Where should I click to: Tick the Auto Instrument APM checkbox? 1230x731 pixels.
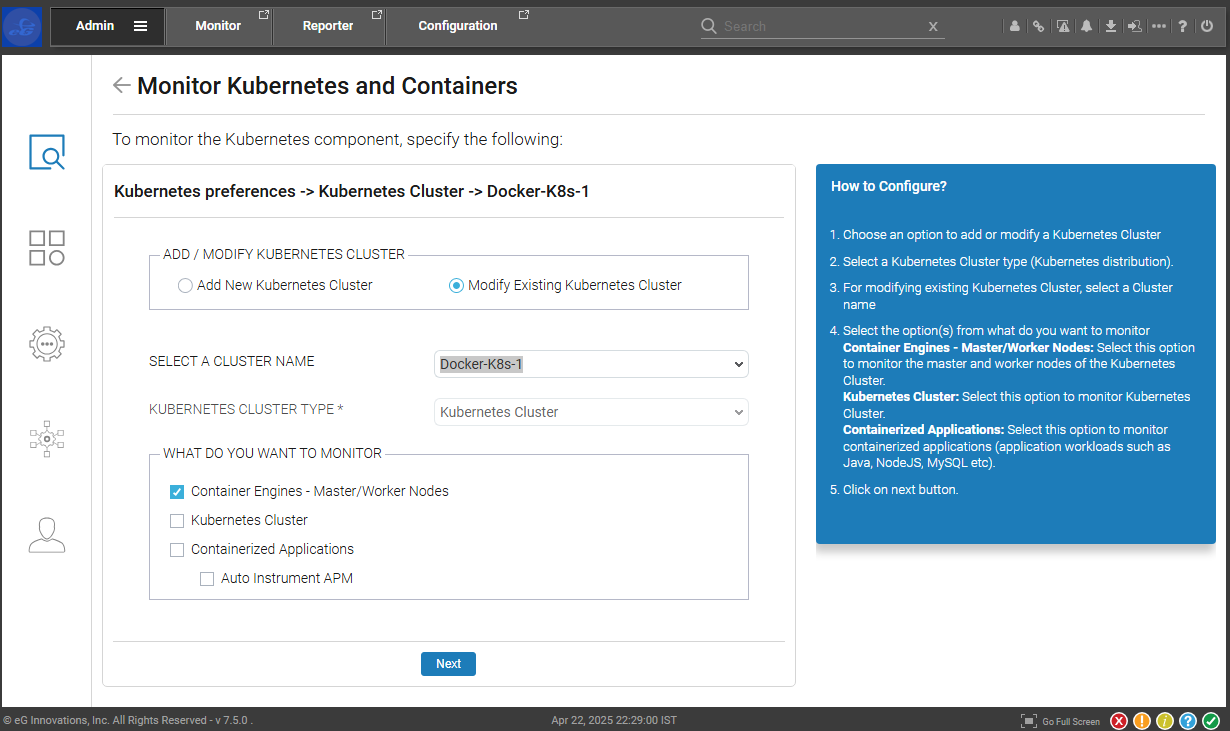pyautogui.click(x=207, y=579)
